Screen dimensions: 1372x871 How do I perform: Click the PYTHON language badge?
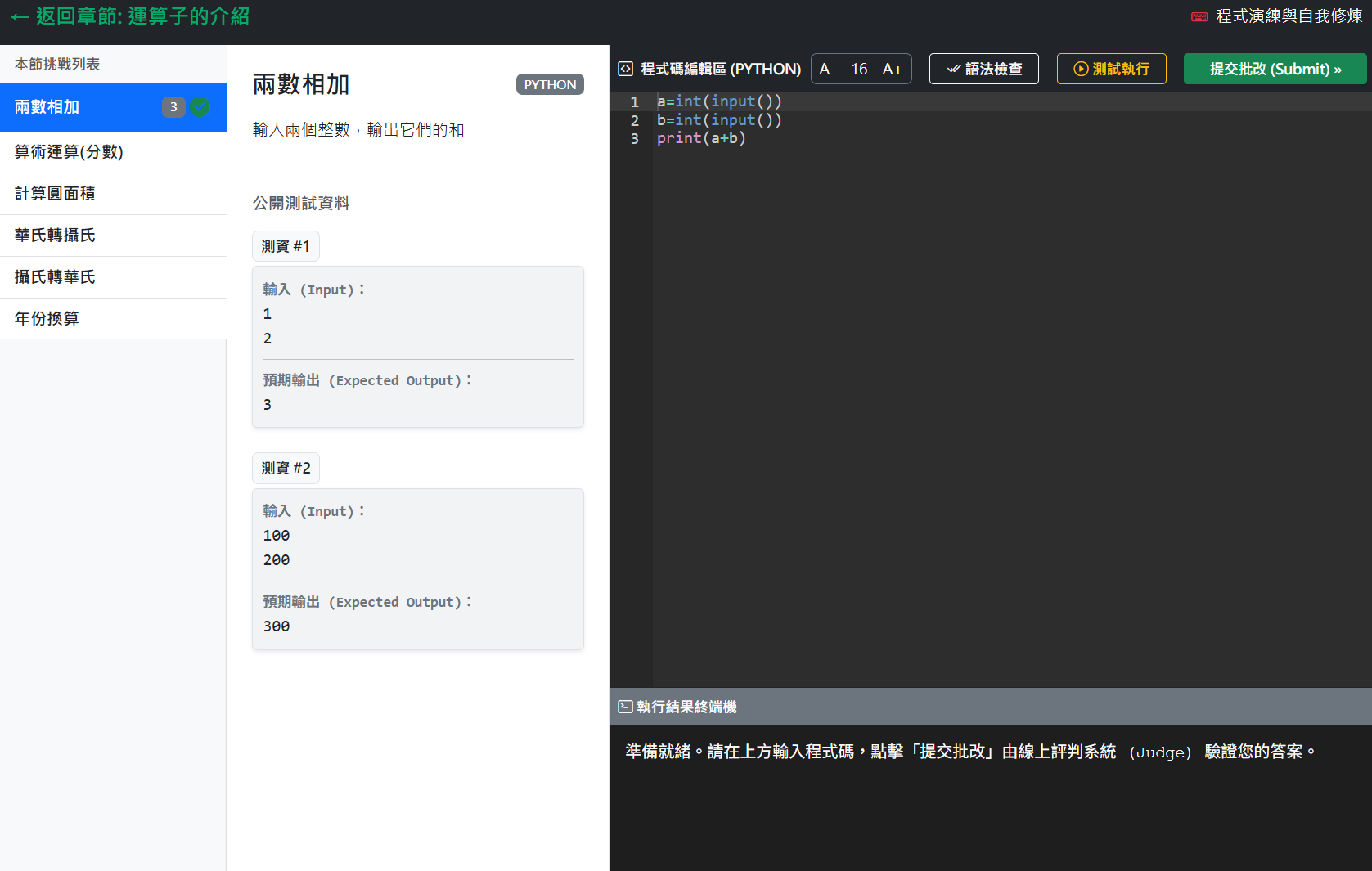(550, 84)
